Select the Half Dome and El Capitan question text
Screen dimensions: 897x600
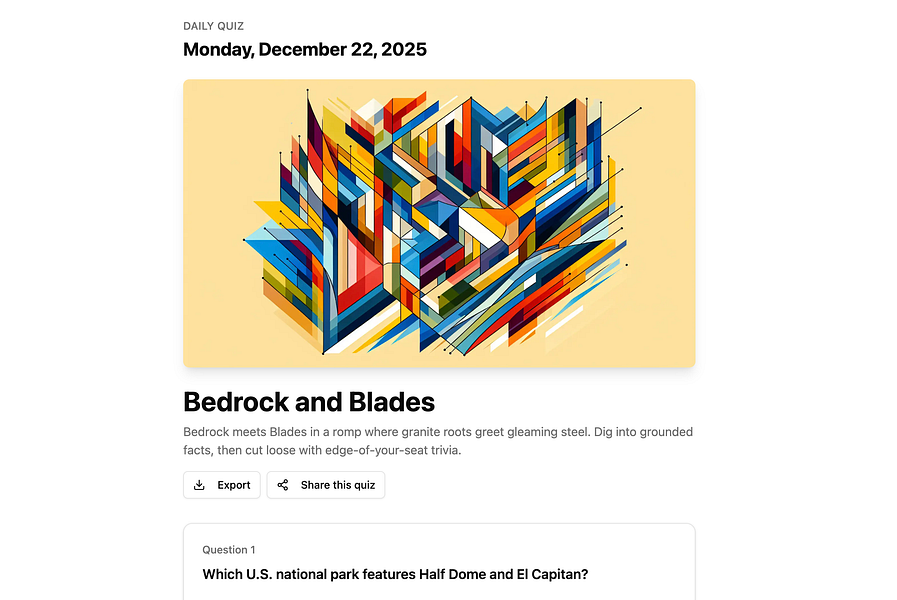point(395,574)
